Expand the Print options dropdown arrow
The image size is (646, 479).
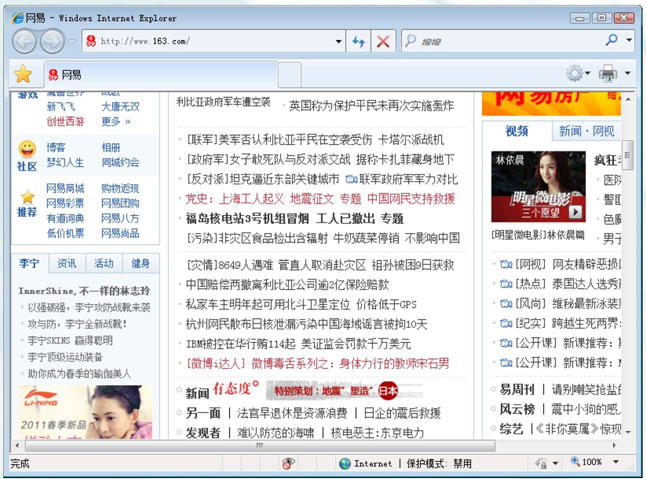point(627,73)
